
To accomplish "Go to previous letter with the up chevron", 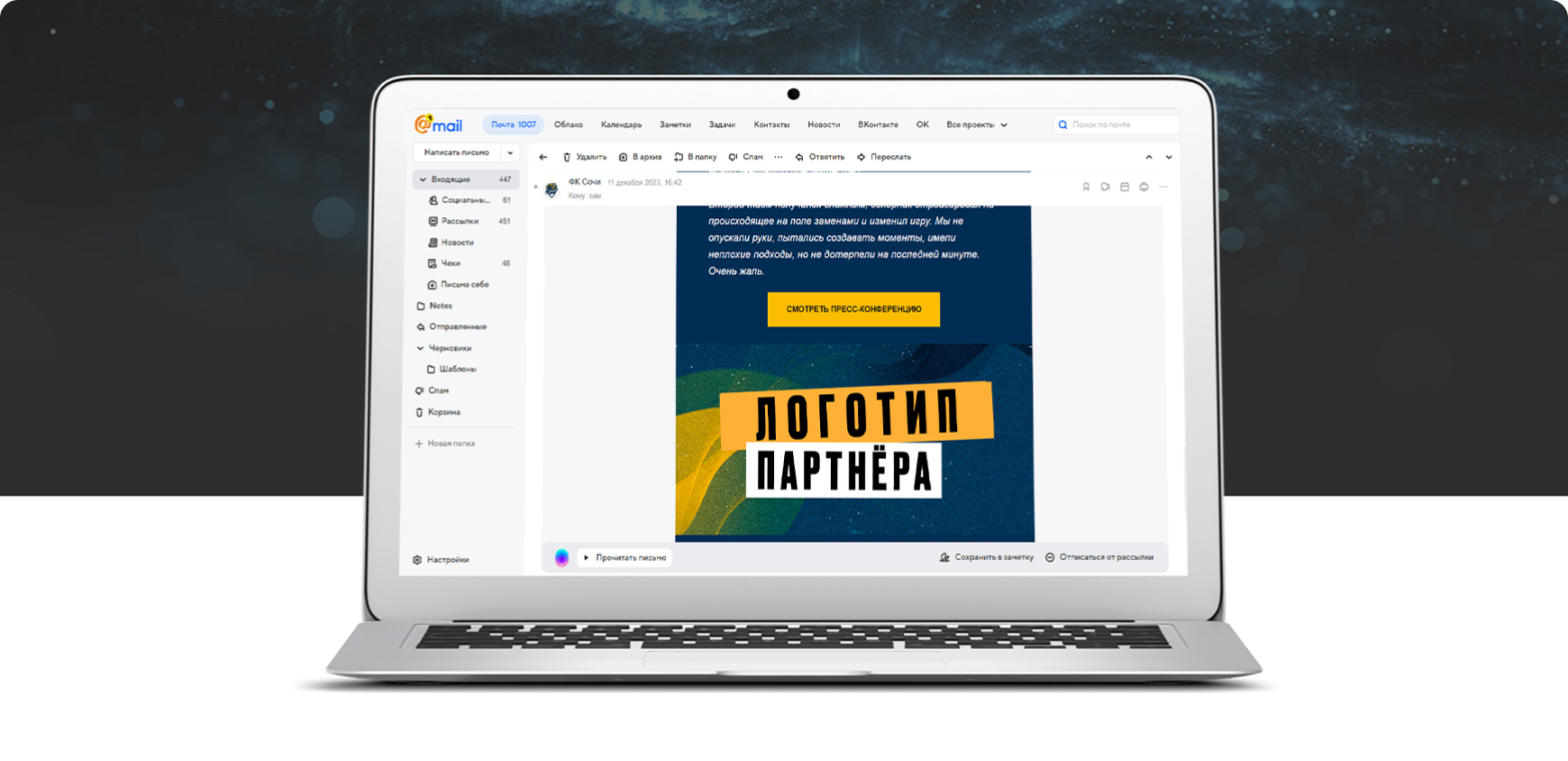I will (1149, 157).
